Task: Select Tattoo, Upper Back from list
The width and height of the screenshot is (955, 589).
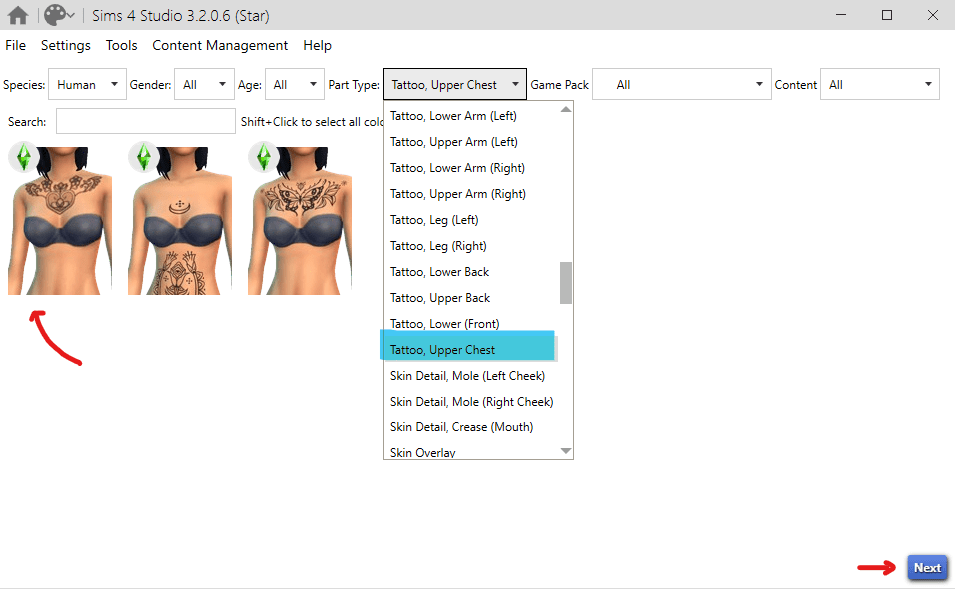Action: [x=440, y=298]
